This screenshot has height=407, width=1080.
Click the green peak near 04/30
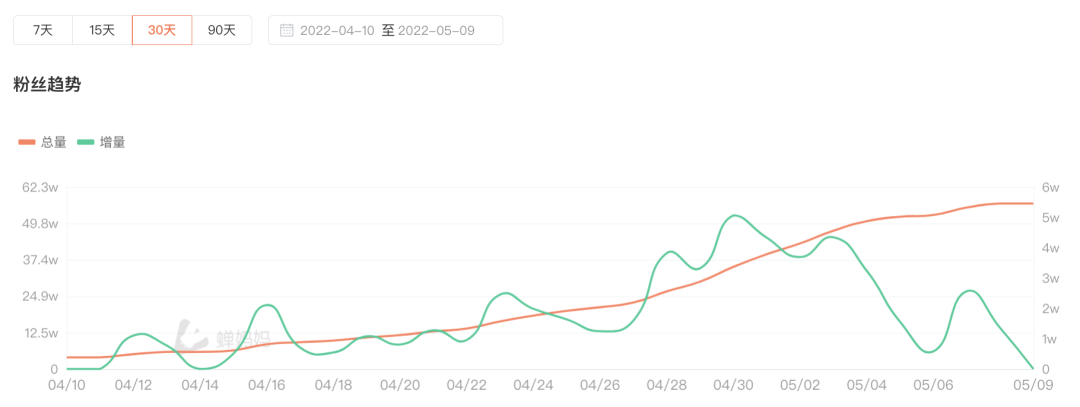tap(735, 215)
